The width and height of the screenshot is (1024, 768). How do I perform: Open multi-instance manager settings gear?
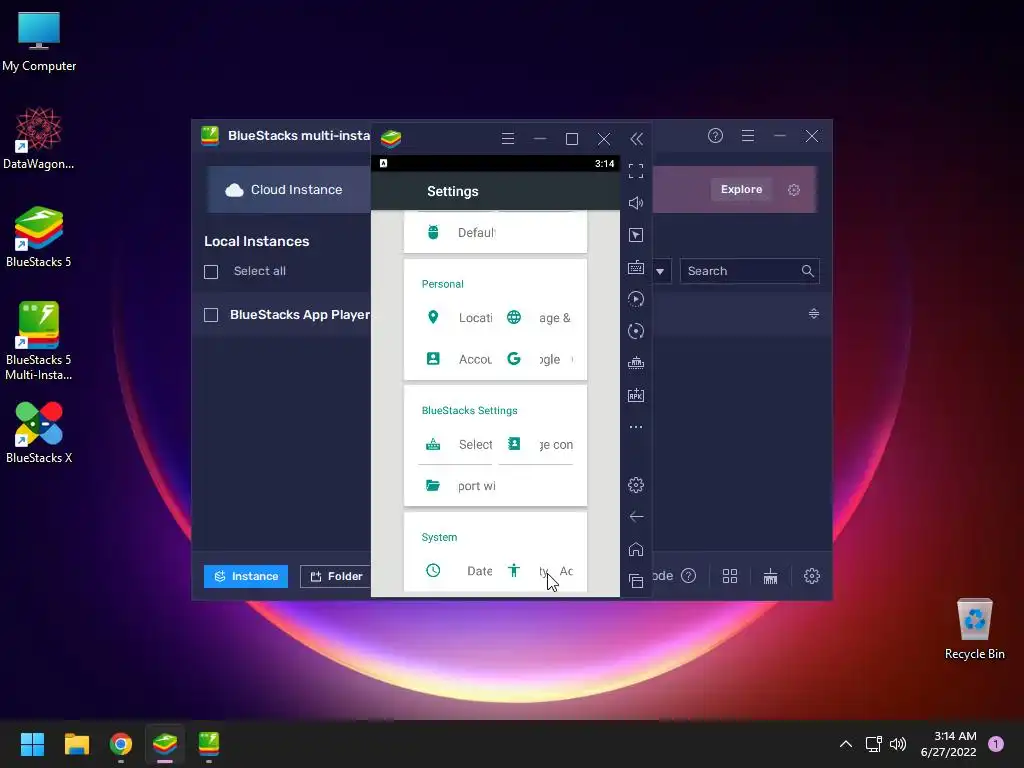[x=812, y=576]
